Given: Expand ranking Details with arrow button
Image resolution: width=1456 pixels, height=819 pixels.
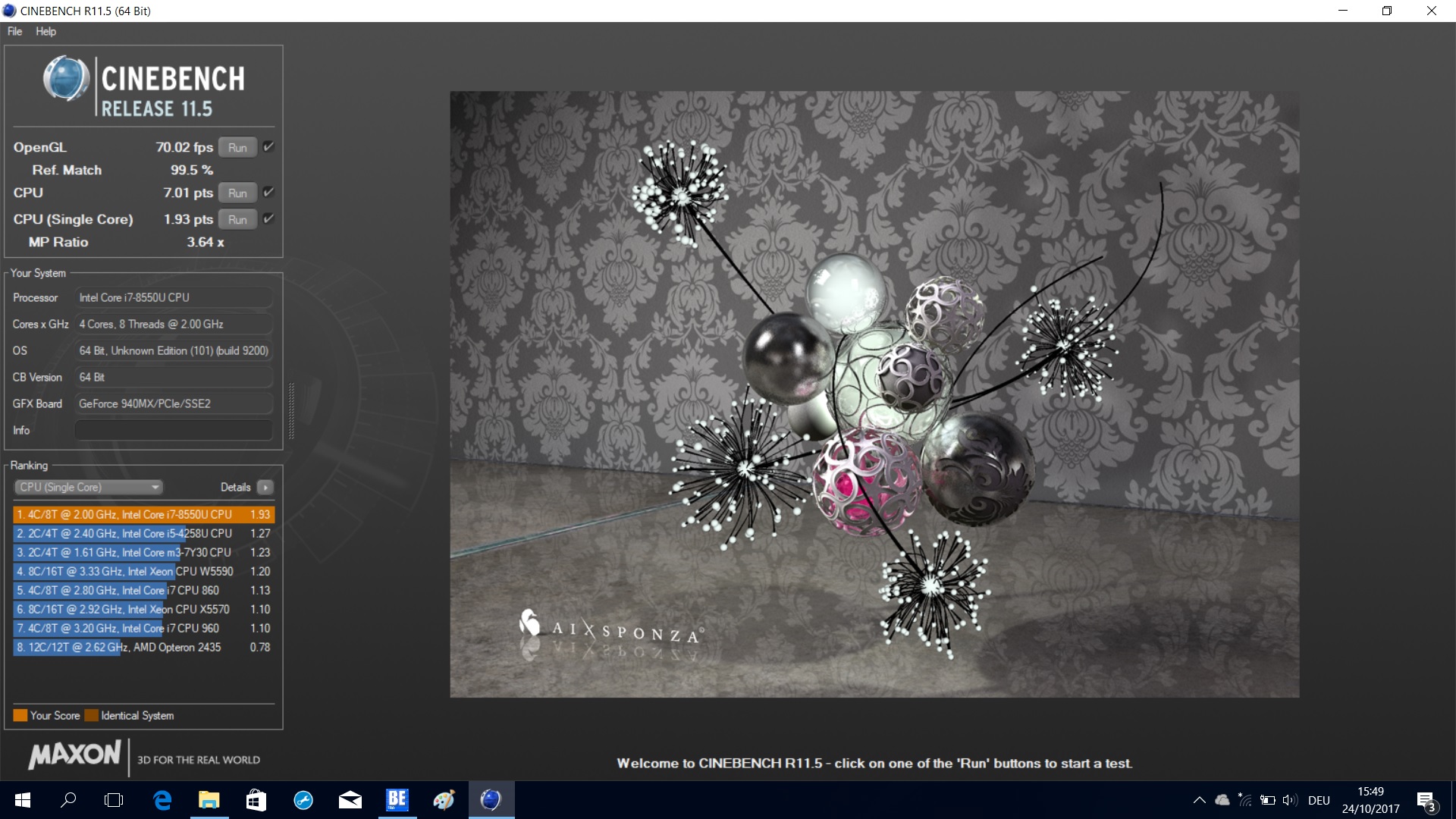Looking at the screenshot, I should point(265,488).
